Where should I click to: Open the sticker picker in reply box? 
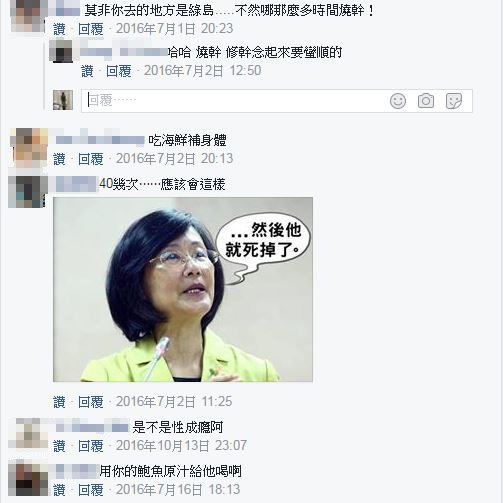[454, 101]
